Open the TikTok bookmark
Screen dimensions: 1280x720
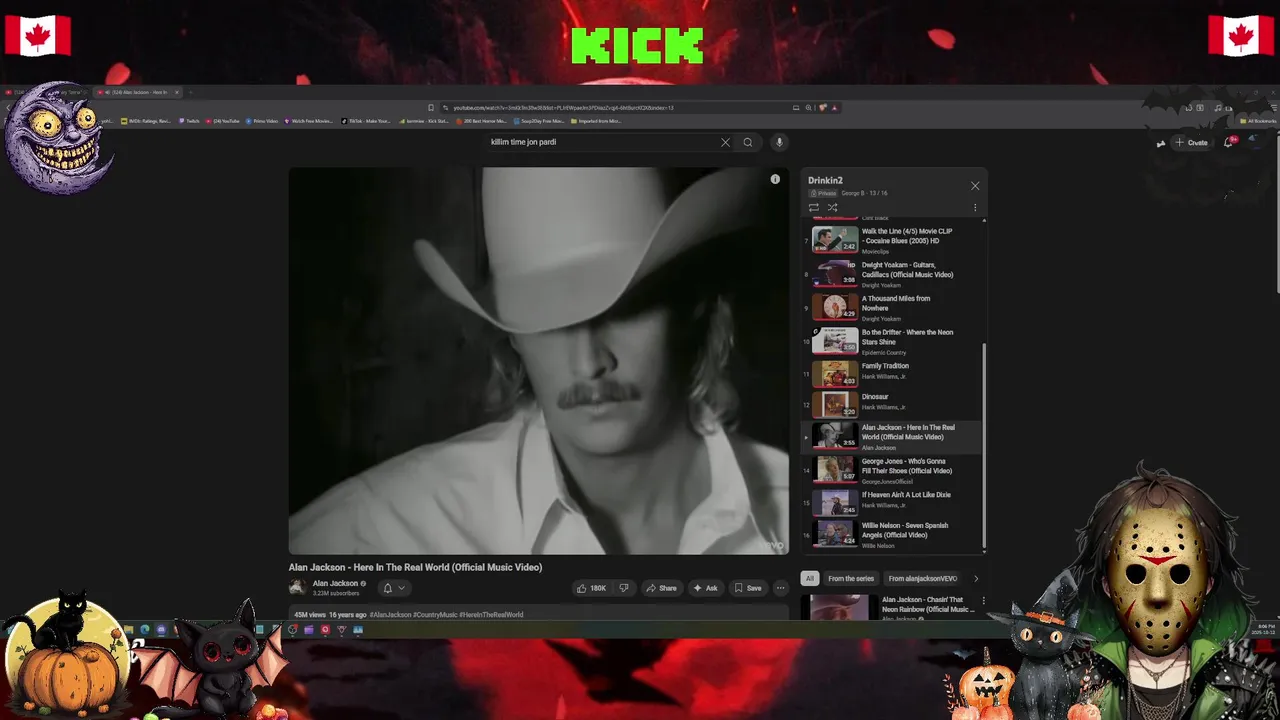[x=366, y=121]
